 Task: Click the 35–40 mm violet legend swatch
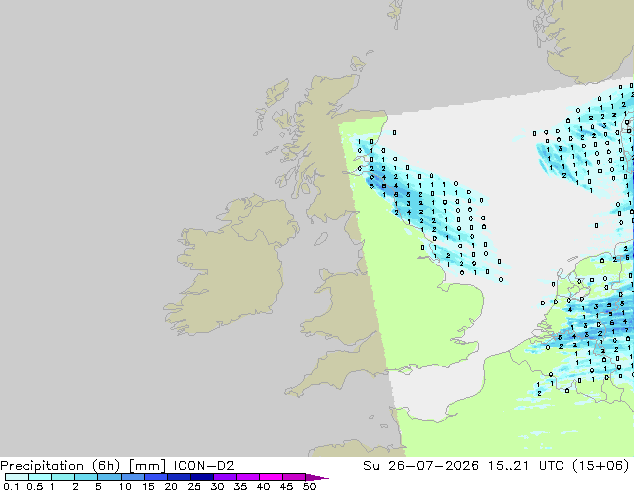[x=247, y=477]
